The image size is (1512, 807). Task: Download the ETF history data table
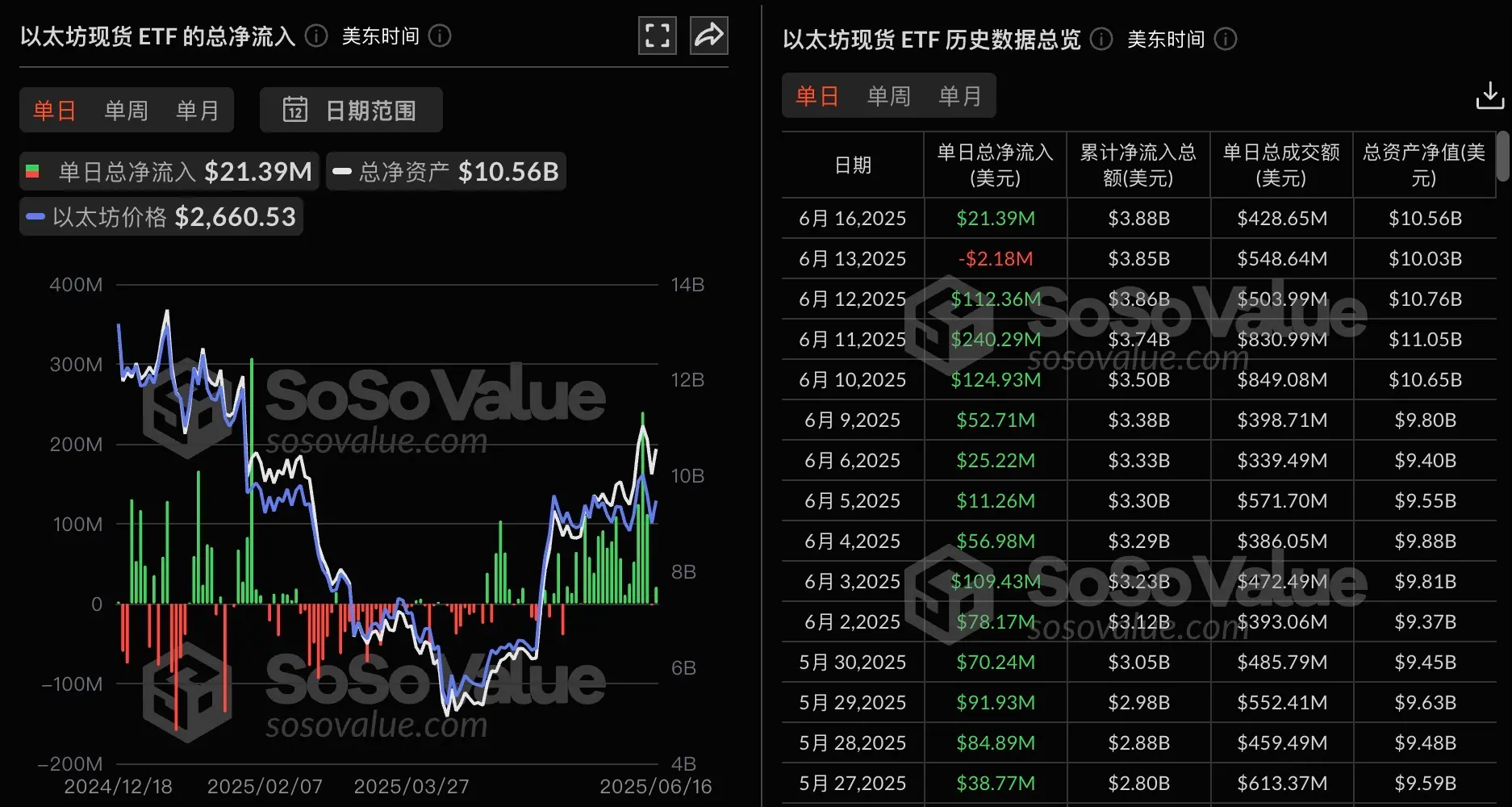(x=1489, y=95)
